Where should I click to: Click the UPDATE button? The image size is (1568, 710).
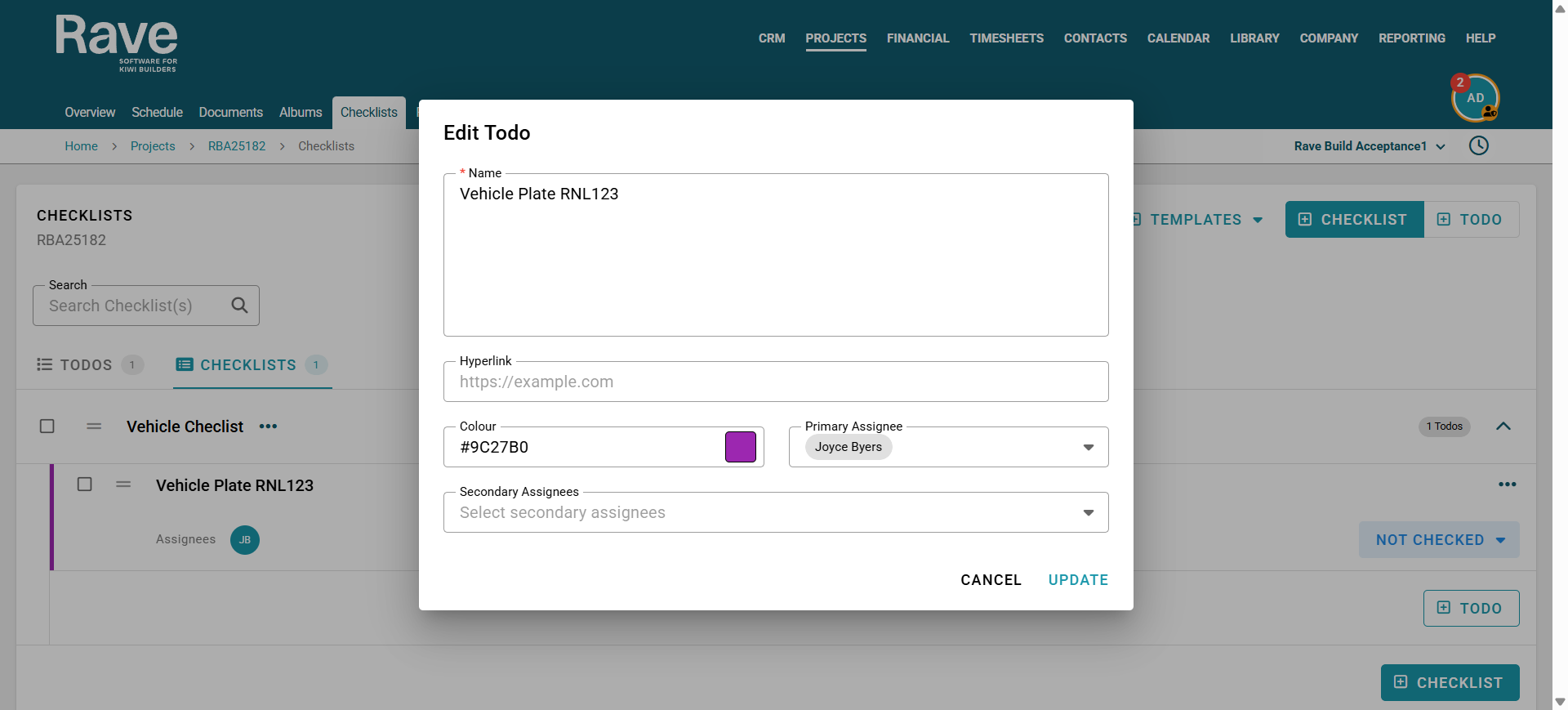(1078, 580)
